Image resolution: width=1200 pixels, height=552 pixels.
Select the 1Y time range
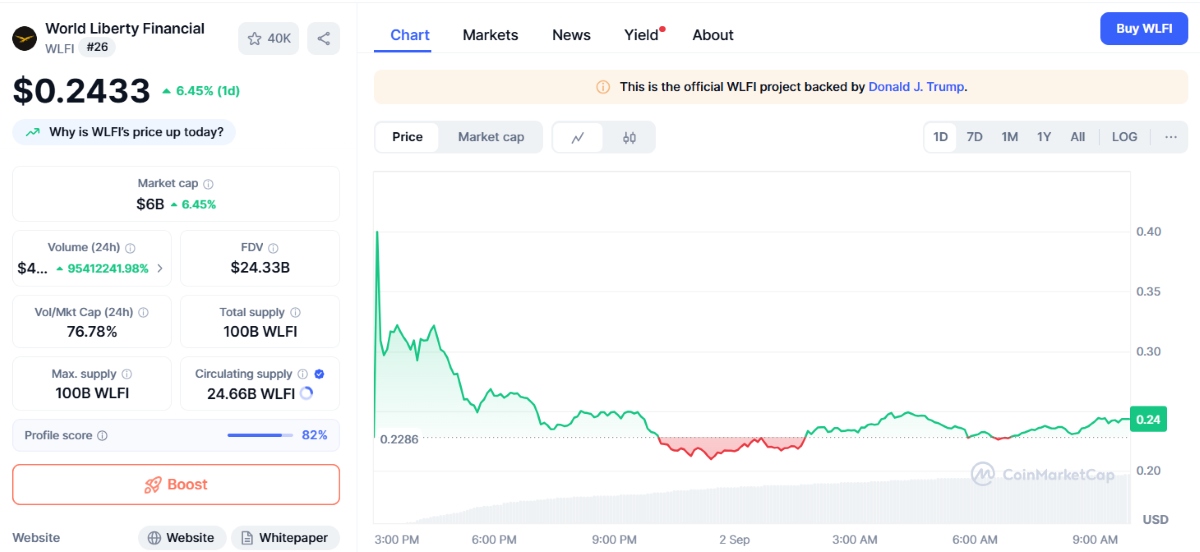tap(1044, 137)
